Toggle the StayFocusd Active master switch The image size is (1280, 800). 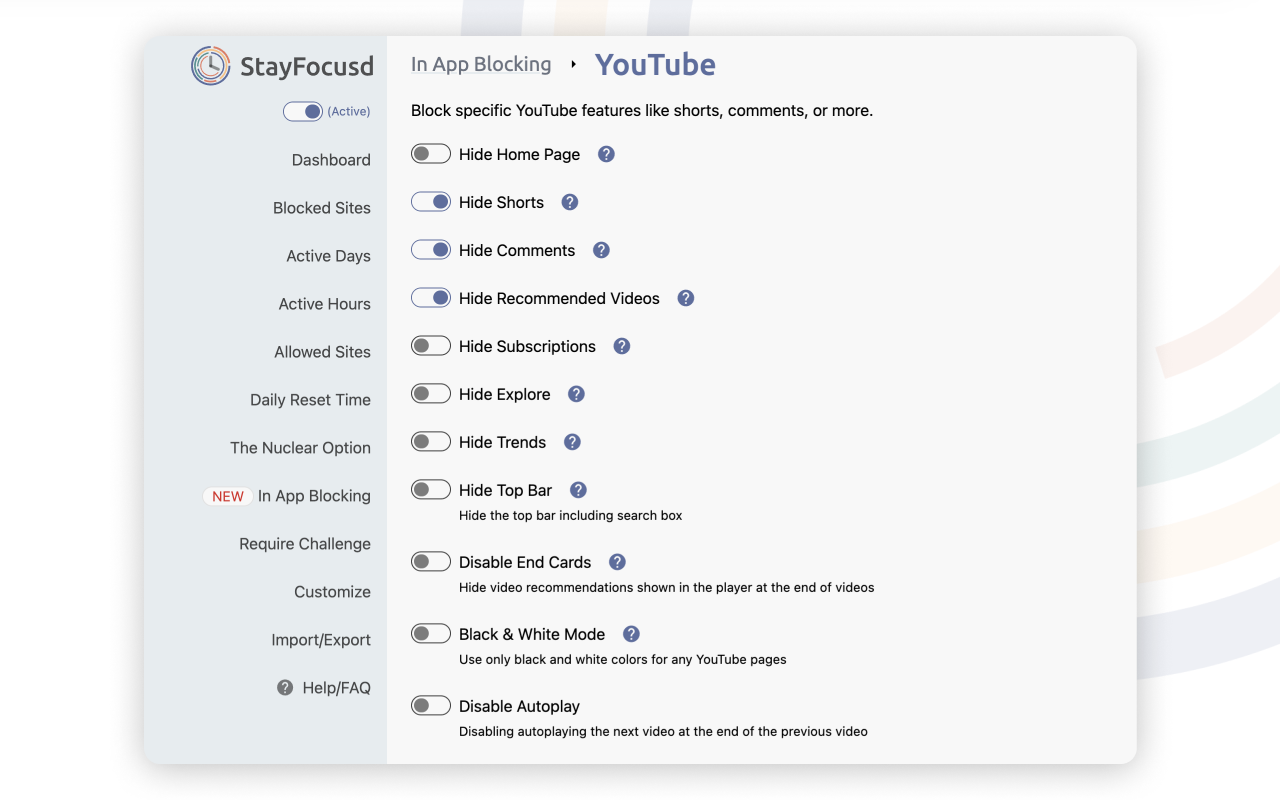(x=303, y=111)
